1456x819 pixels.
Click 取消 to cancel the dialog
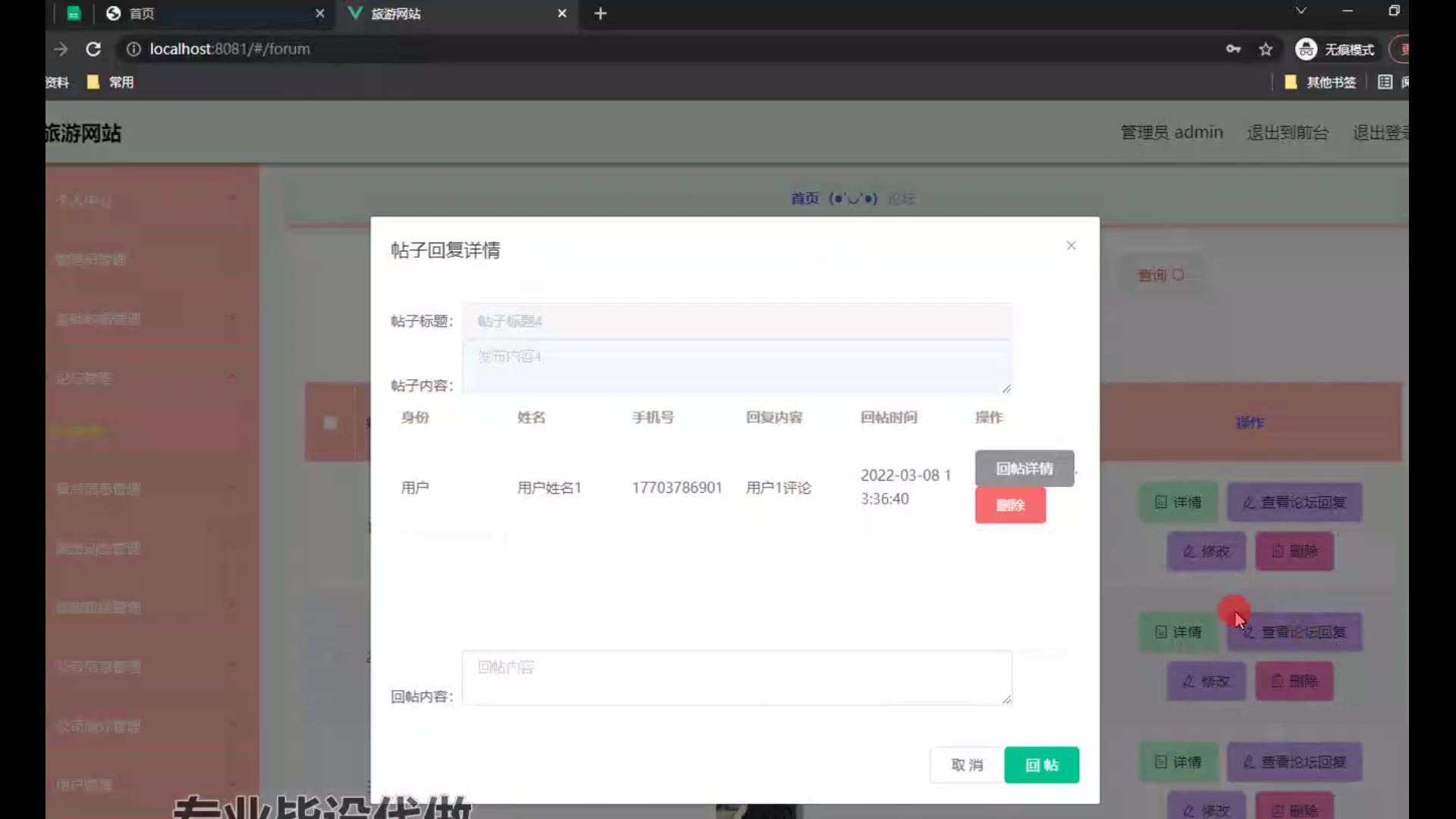967,764
